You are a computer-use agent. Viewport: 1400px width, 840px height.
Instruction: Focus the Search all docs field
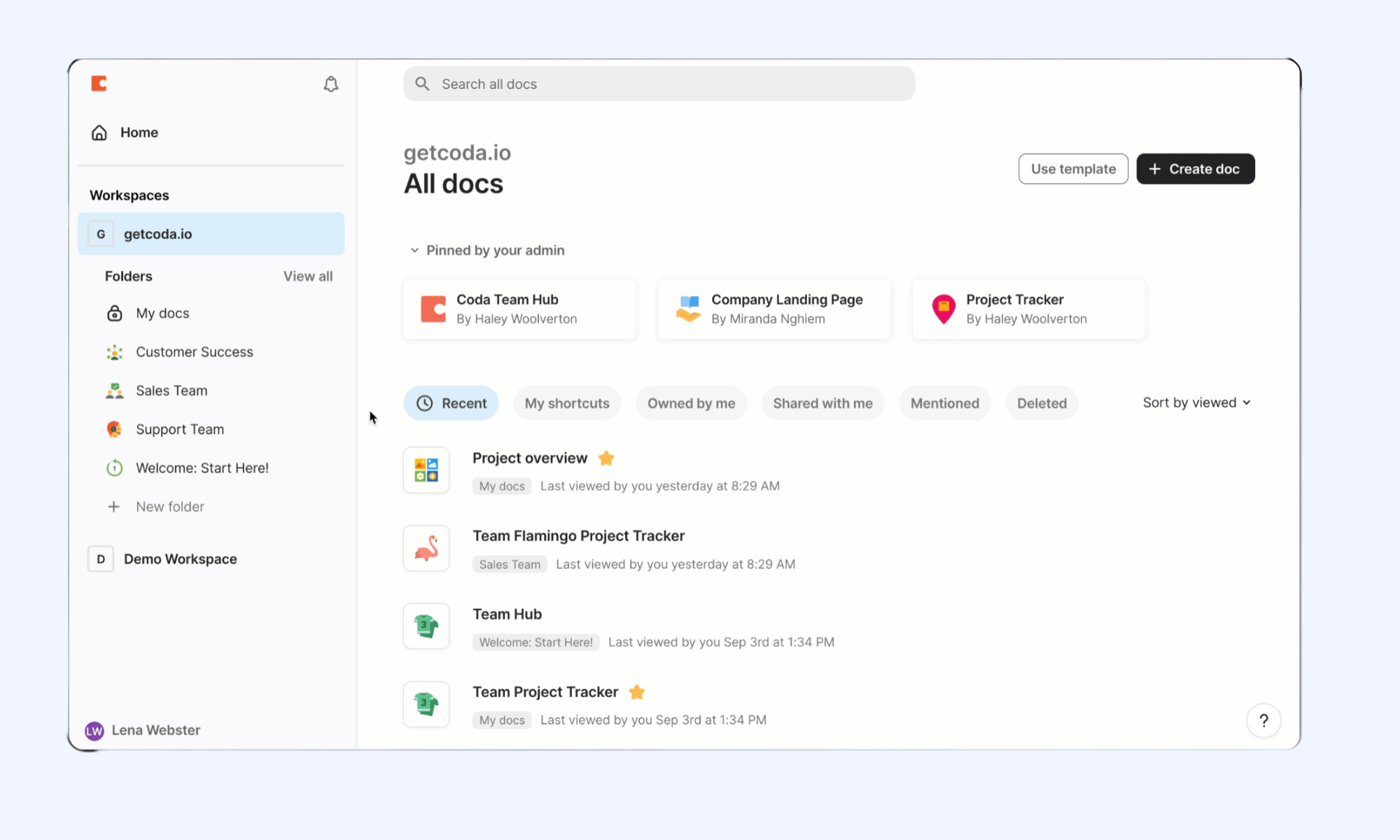point(659,84)
